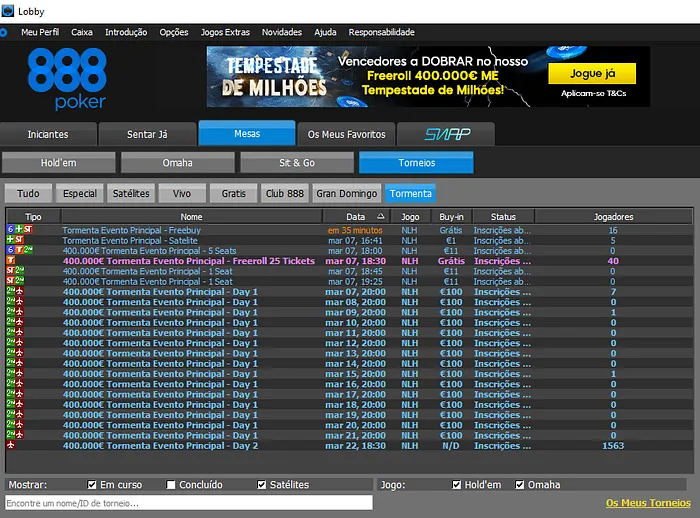The height and width of the screenshot is (518, 700).
Task: Switch to the Sentar Já tab
Action: click(x=147, y=134)
